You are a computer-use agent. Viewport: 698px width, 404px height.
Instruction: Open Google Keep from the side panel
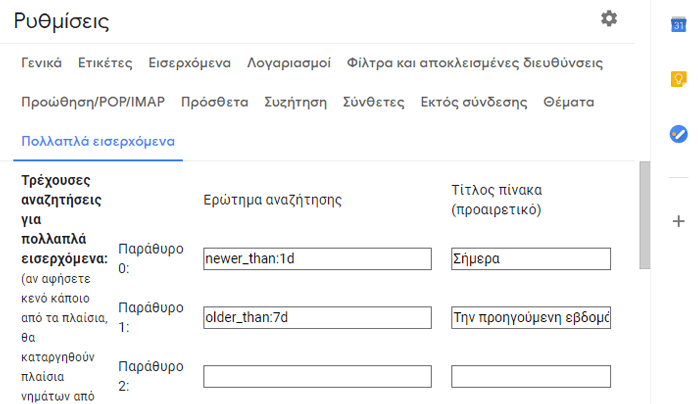(x=678, y=79)
